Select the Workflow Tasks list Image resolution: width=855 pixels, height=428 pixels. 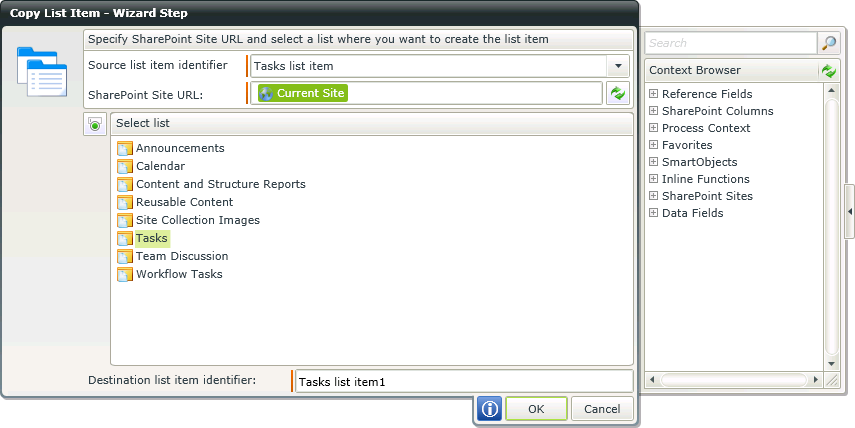coord(179,274)
